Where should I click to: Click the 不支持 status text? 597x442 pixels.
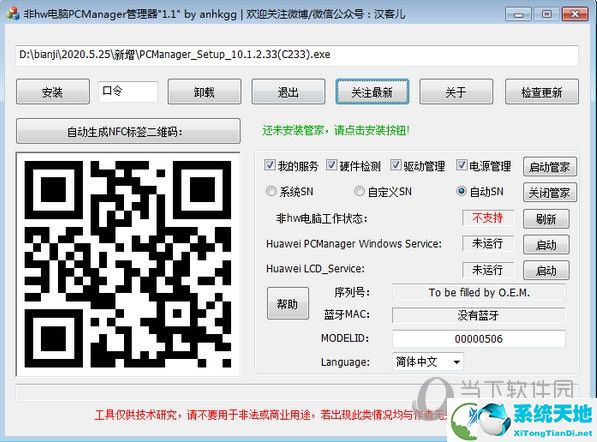pyautogui.click(x=488, y=218)
